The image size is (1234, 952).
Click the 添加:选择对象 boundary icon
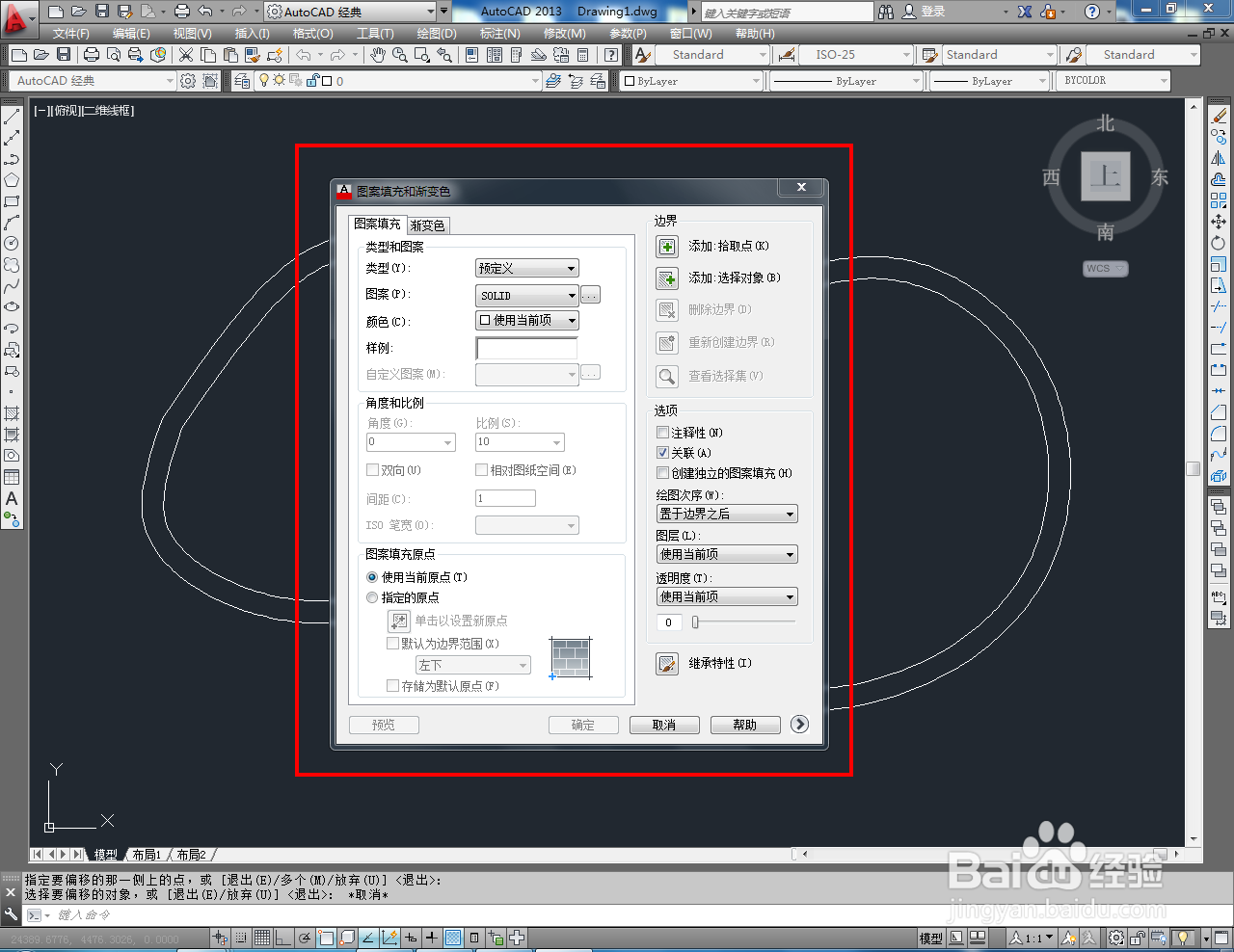pos(666,278)
